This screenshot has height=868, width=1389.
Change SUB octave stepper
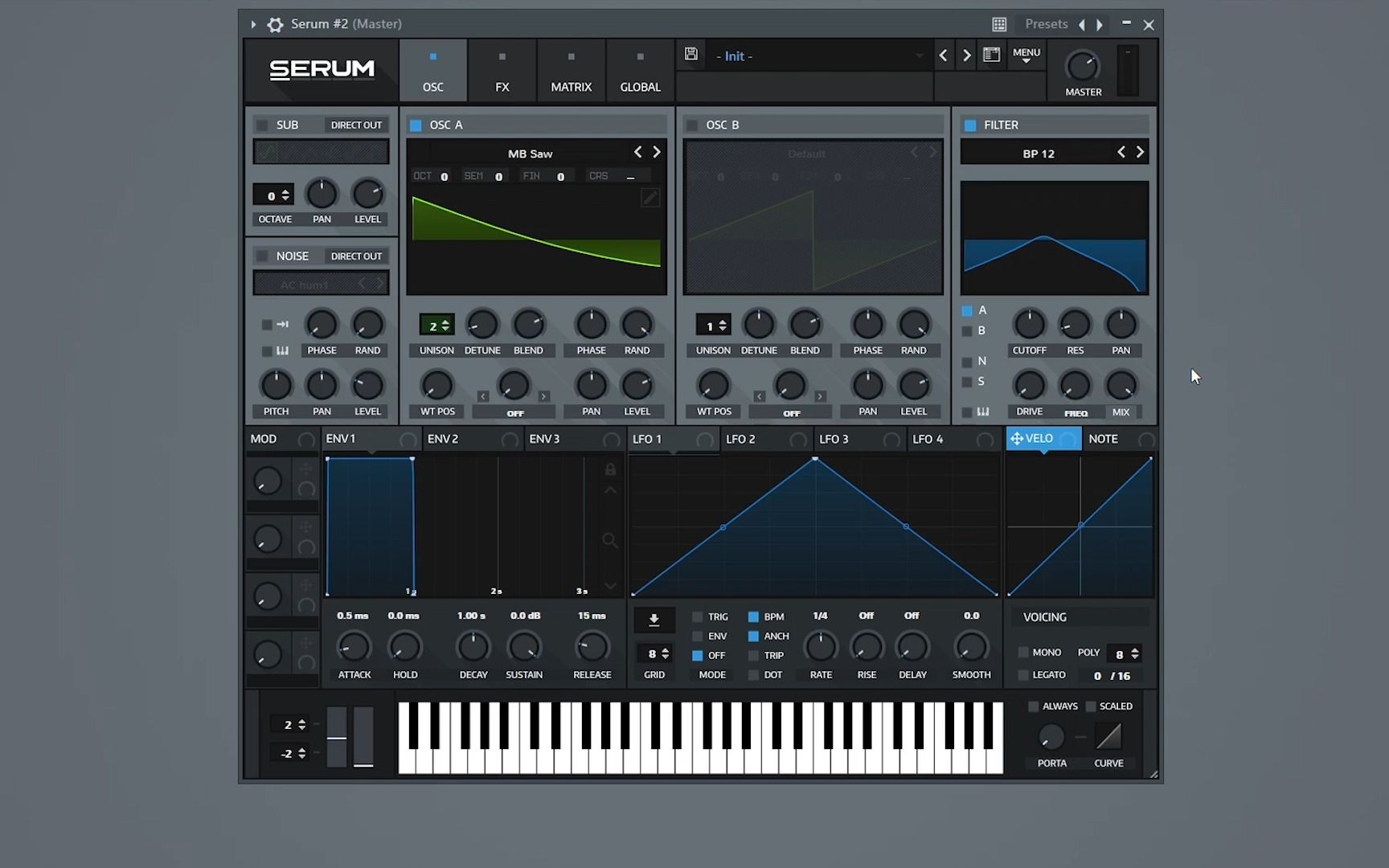coord(274,195)
